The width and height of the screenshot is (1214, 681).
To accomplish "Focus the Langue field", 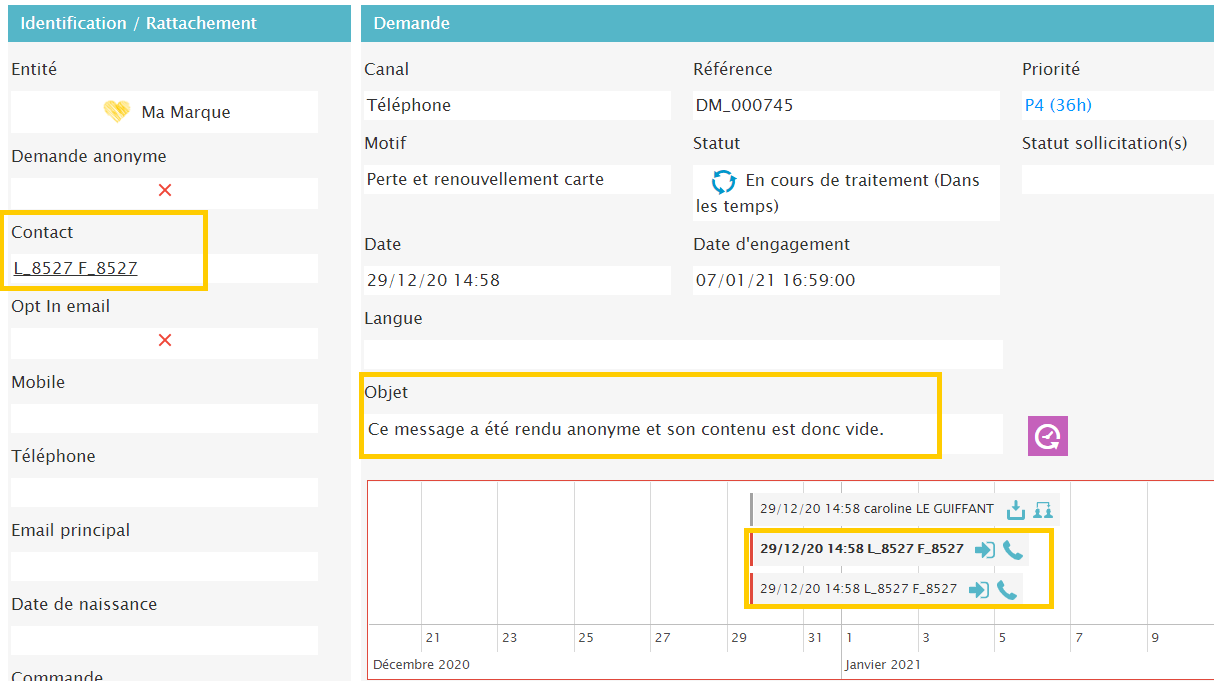I will pyautogui.click(x=682, y=354).
